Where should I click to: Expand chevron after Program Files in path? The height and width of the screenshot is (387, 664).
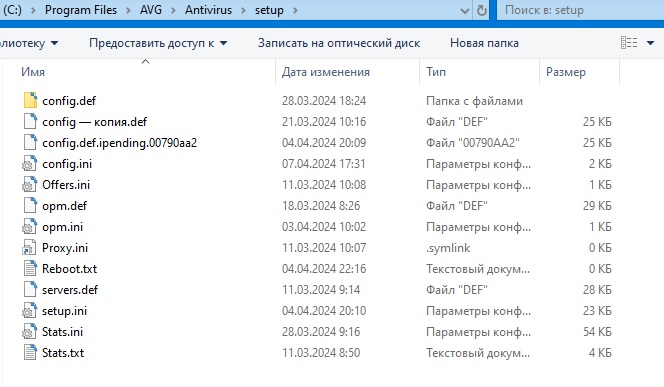click(128, 10)
